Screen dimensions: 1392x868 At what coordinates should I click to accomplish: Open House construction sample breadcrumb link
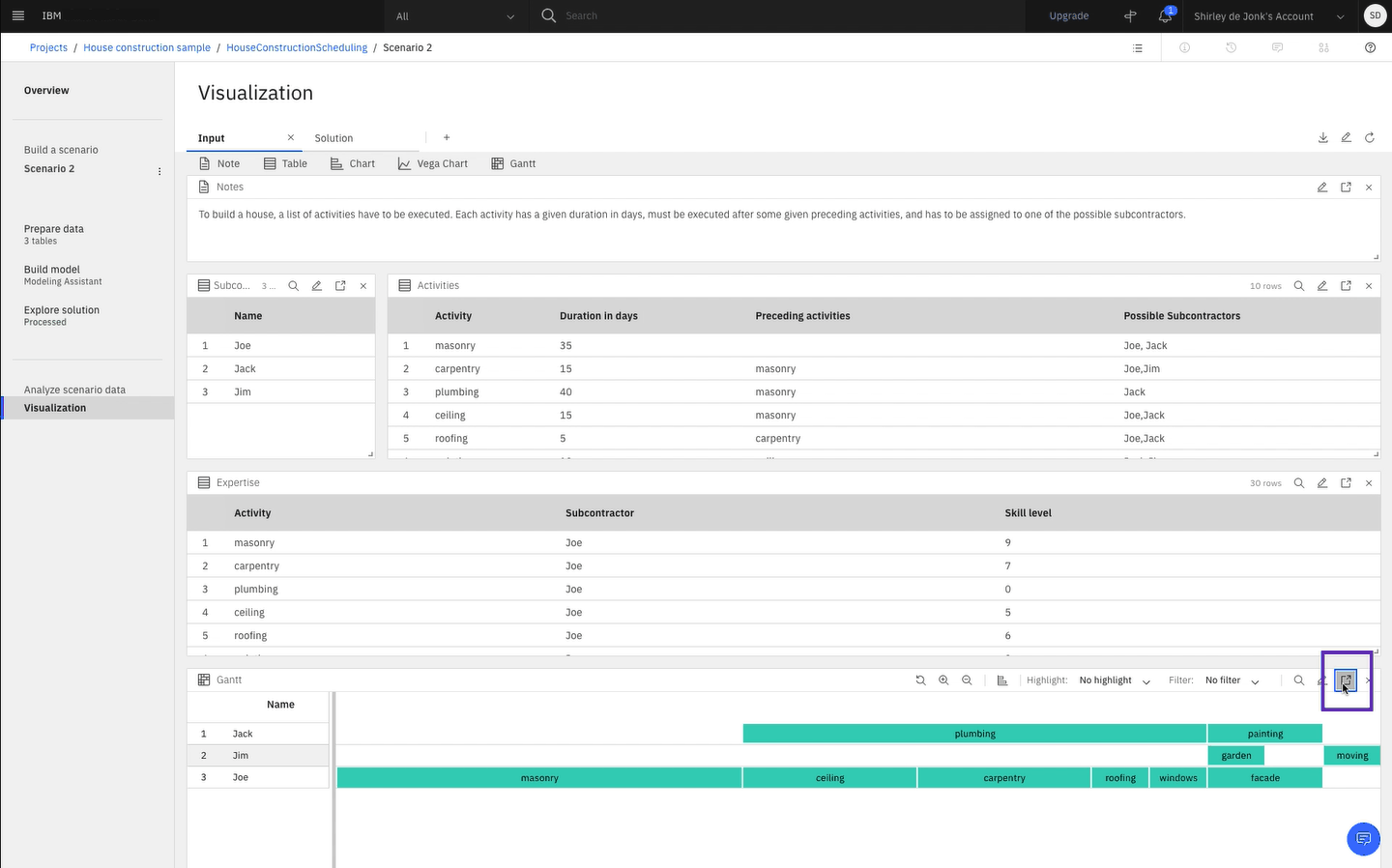tap(147, 47)
